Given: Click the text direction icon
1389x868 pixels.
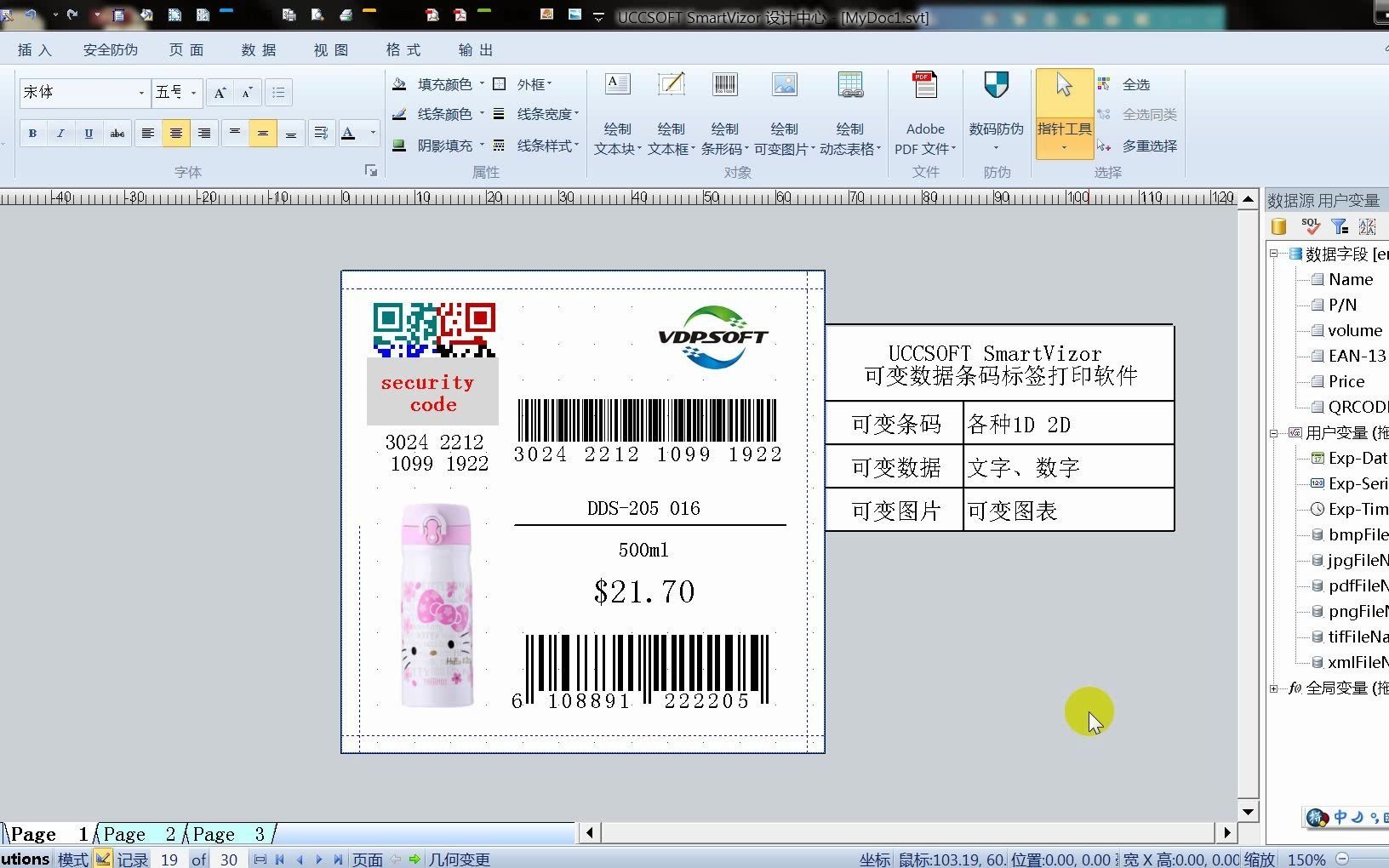Looking at the screenshot, I should click(x=321, y=133).
